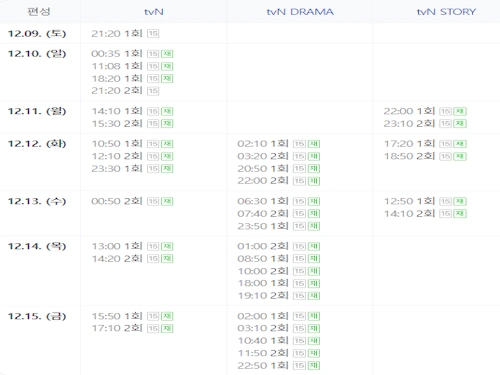Select the 13:00 1회 tvN entry
This screenshot has width=500, height=375.
pyautogui.click(x=117, y=246)
